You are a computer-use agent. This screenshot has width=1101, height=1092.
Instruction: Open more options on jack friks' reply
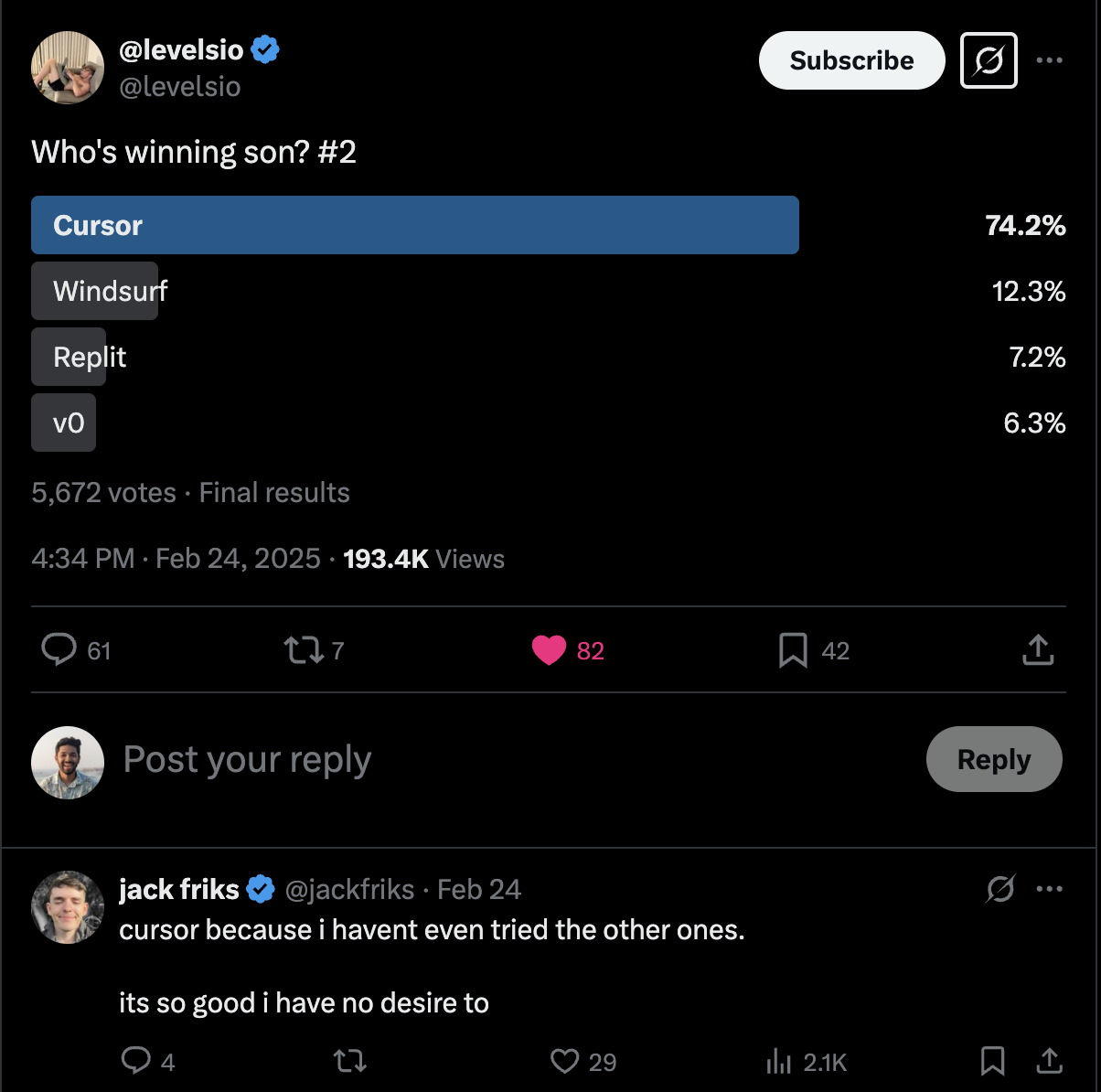(1049, 888)
